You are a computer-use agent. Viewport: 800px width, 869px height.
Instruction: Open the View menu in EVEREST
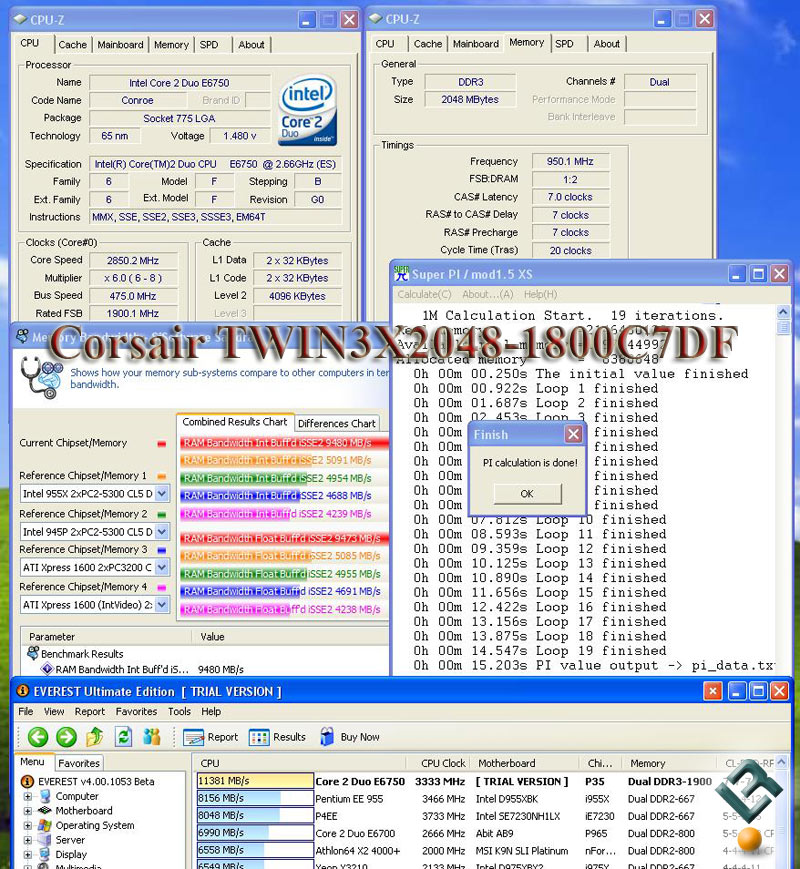click(54, 711)
